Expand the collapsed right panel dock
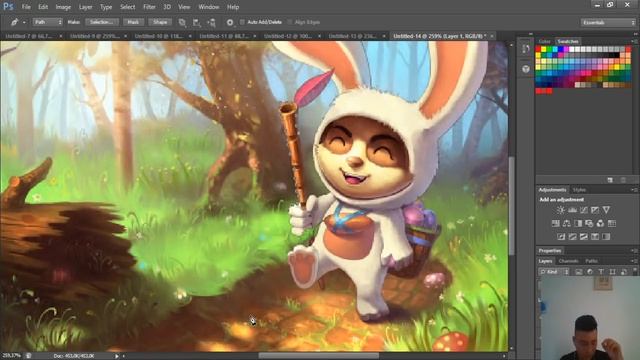The width and height of the screenshot is (640, 360). point(530,34)
